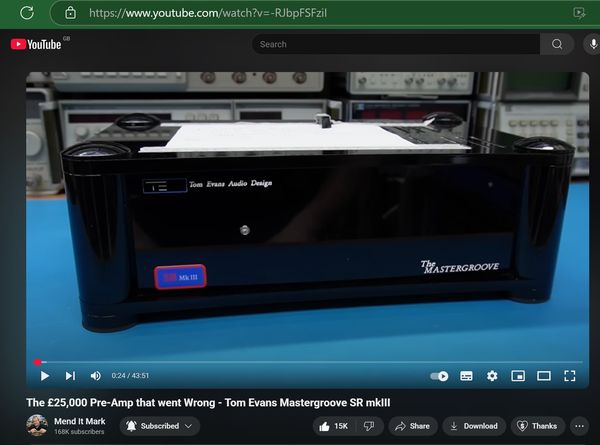Screen dimensions: 600x445
Task: Mute the video volume speaker icon
Action: click(x=95, y=376)
